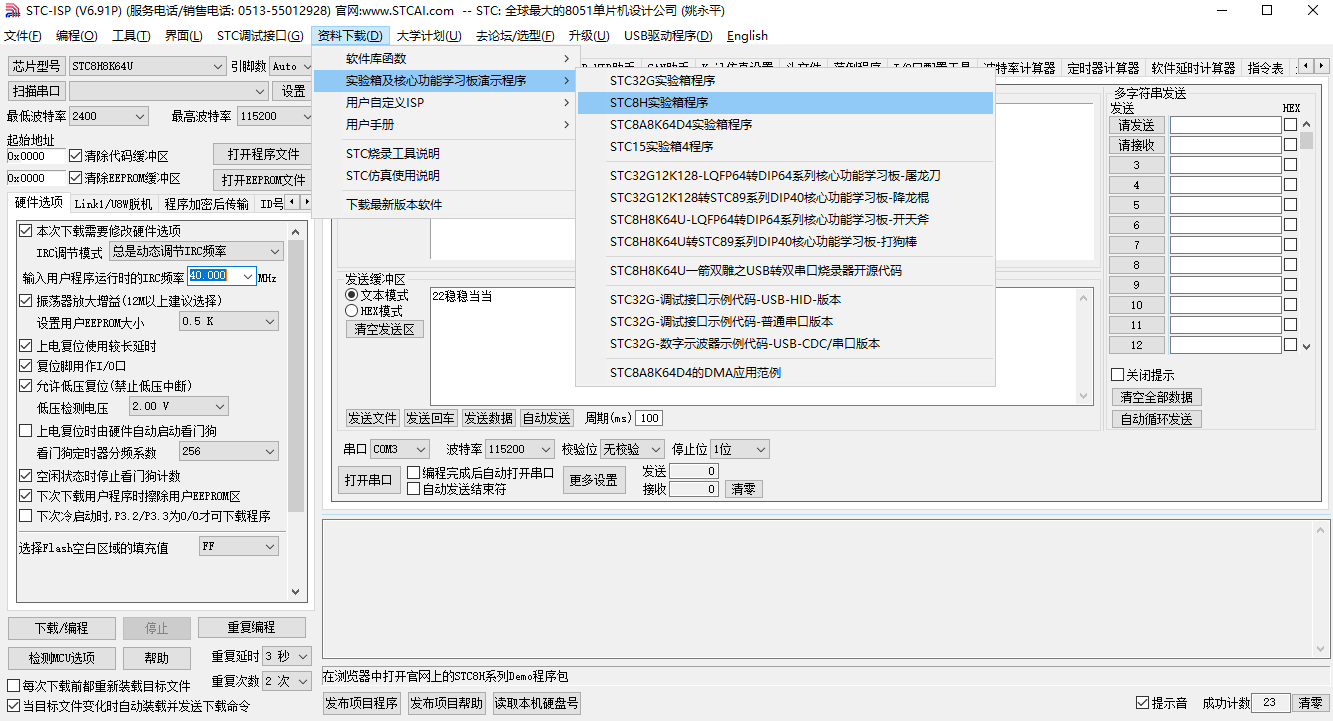Screen dimensions: 1333x721
Task: Click the 清零 button beside 成功计数
Action: [1311, 703]
